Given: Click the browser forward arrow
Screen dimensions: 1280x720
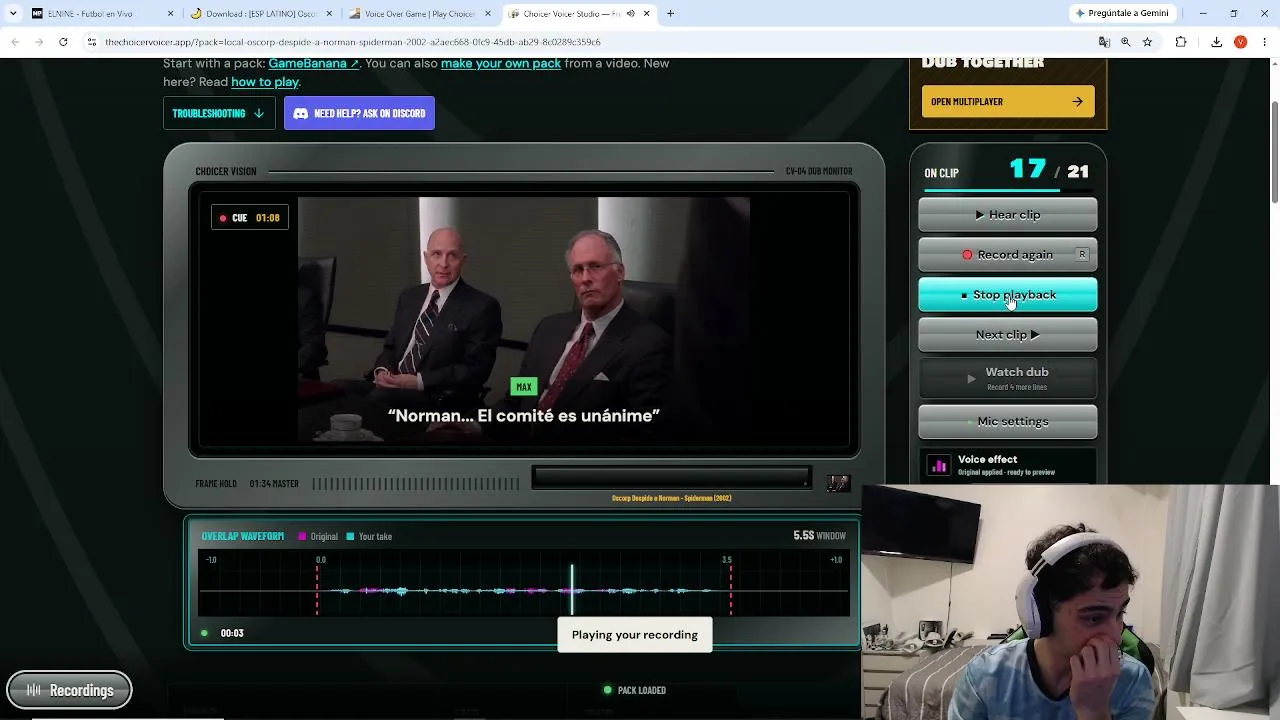Looking at the screenshot, I should [x=39, y=42].
